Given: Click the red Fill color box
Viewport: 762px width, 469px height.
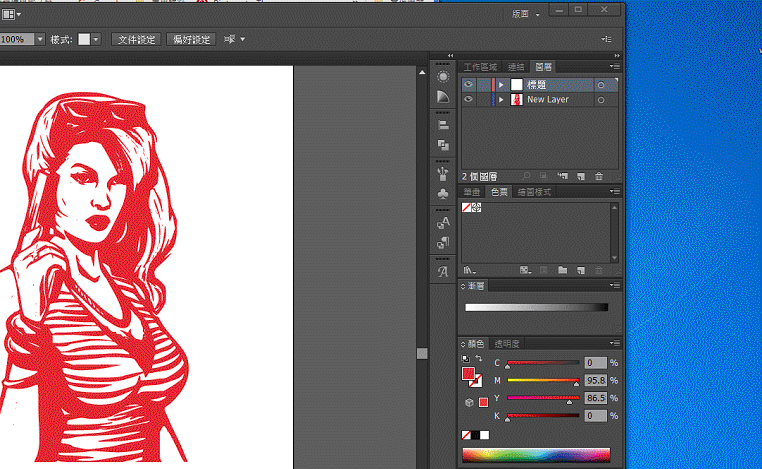Looking at the screenshot, I should pyautogui.click(x=468, y=373).
